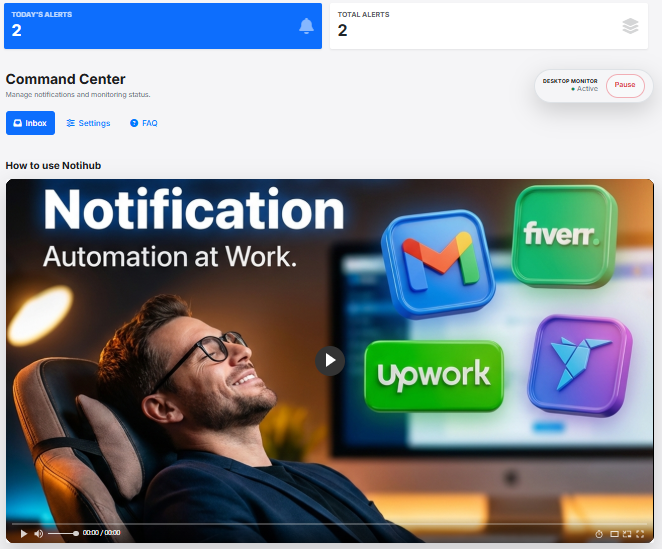Enter fullscreen with the corner brackets icon

pyautogui.click(x=640, y=534)
